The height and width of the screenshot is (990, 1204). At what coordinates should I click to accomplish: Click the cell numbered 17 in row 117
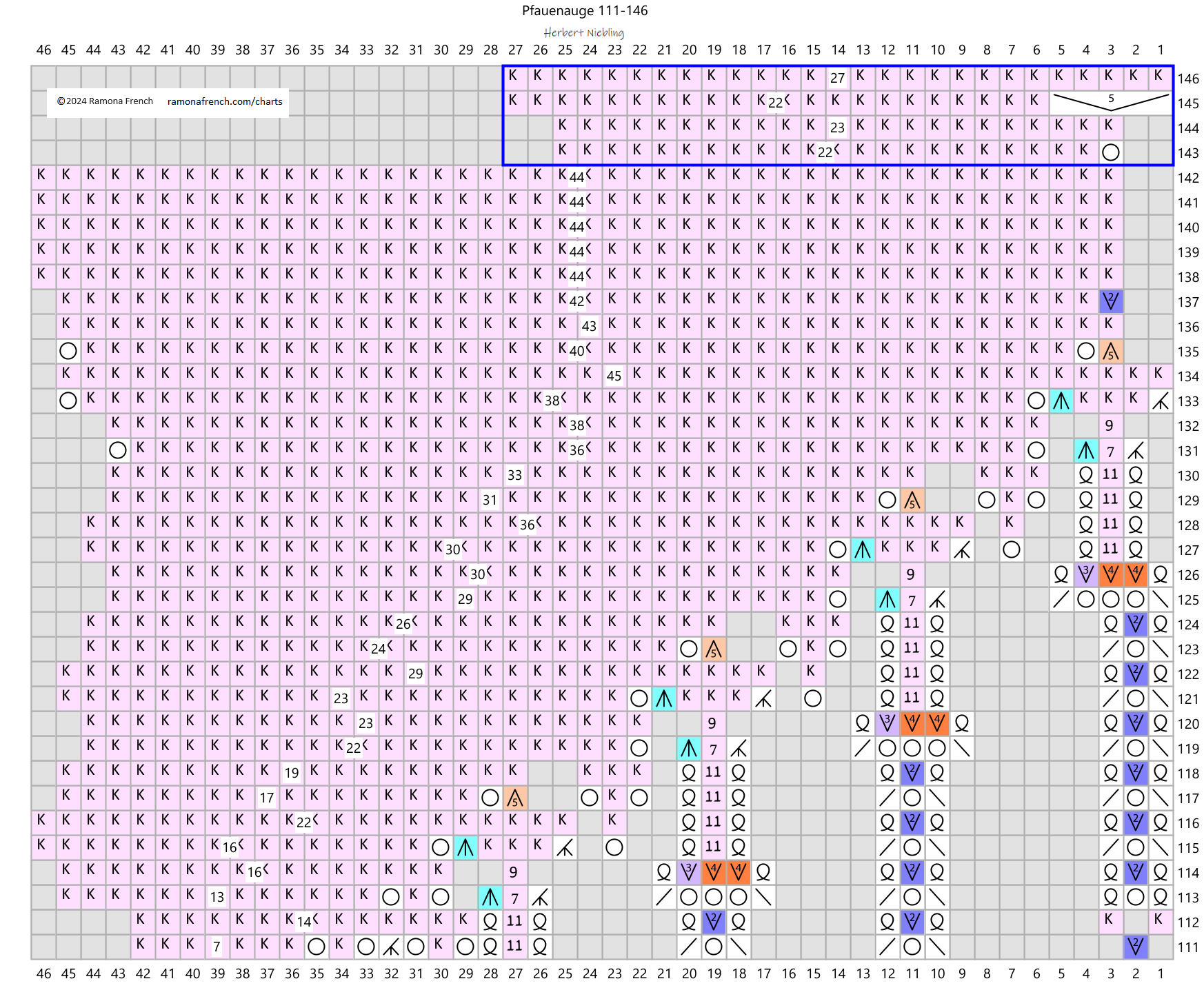point(266,798)
